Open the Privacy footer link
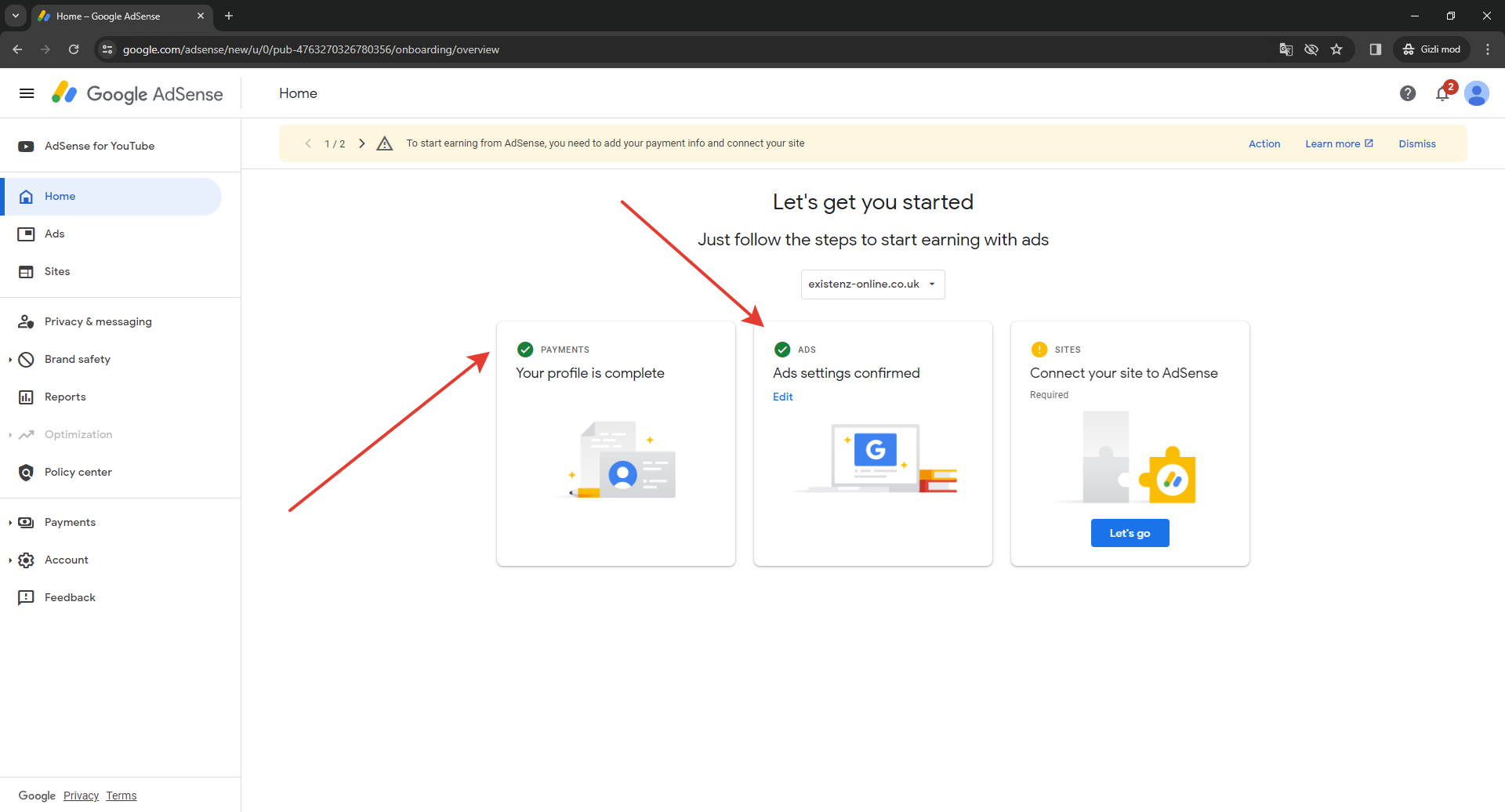The width and height of the screenshot is (1505, 812). click(x=81, y=796)
